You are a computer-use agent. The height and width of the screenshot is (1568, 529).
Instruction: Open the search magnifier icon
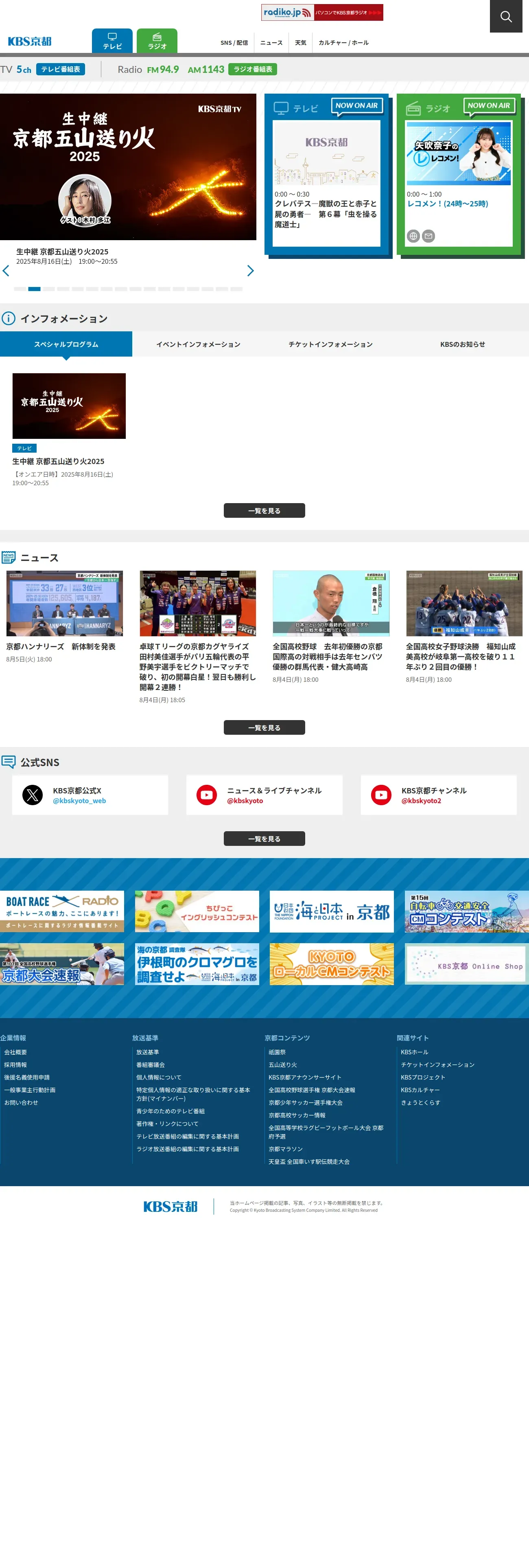pyautogui.click(x=506, y=16)
